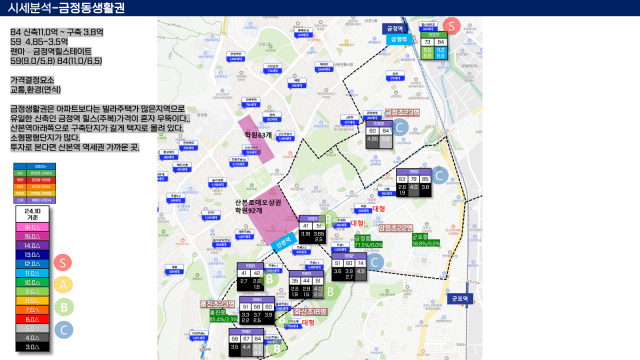
Task: Select the C circle beside the 60/84 price box
Action: (x=400, y=127)
